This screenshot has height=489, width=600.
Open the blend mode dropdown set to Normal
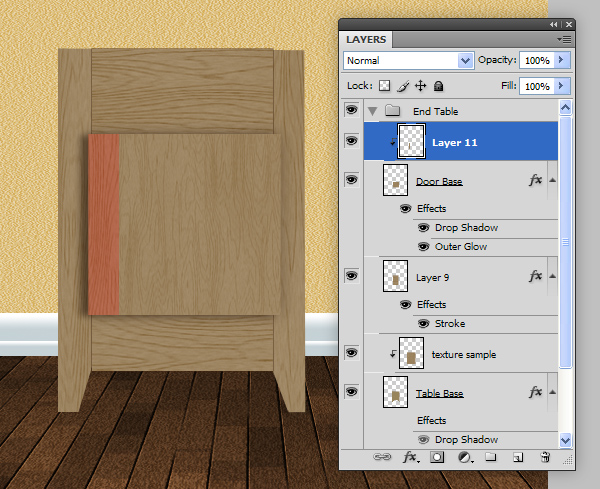coord(407,61)
